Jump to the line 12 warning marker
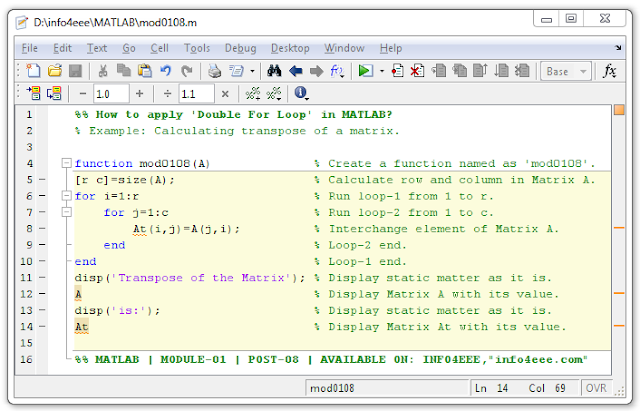 coord(619,293)
